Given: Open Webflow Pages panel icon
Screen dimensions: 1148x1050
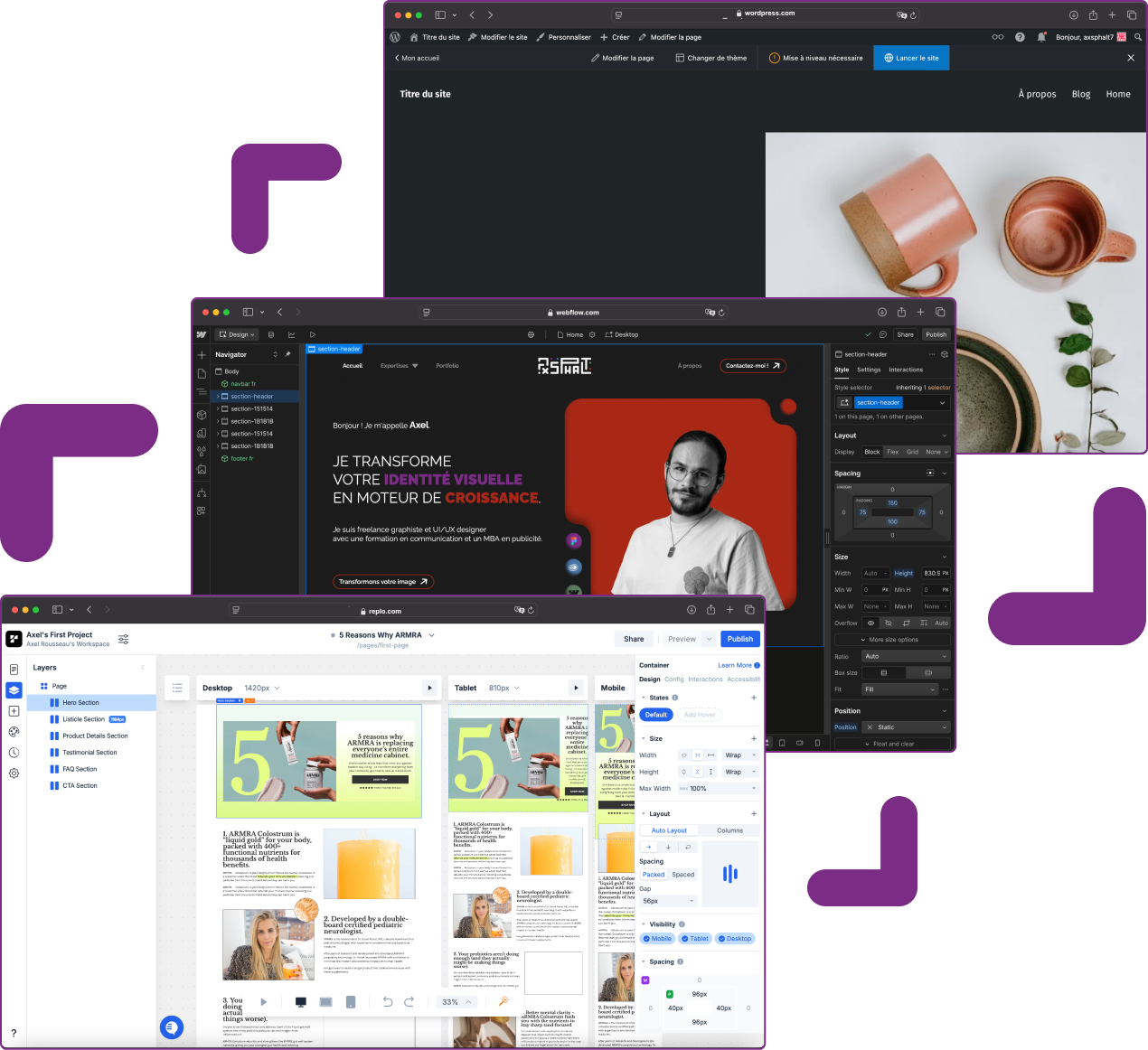Looking at the screenshot, I should click(202, 373).
